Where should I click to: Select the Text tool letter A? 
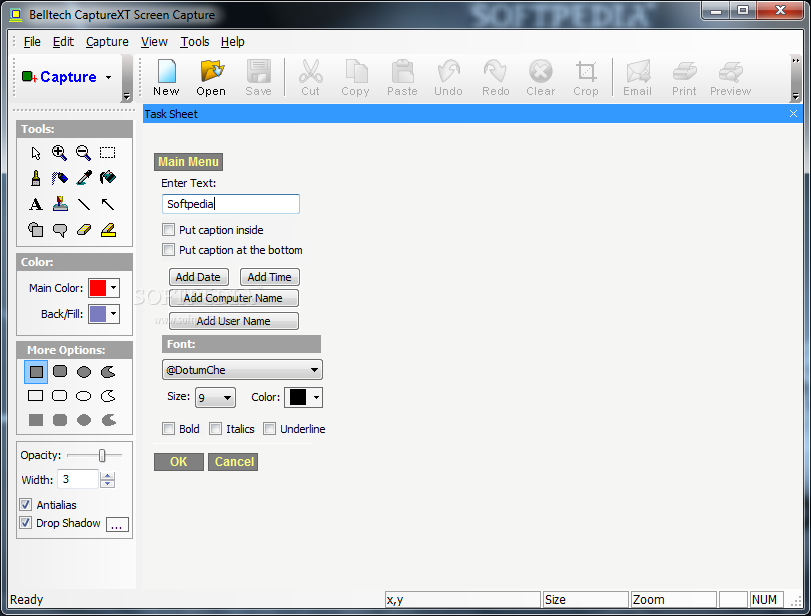(36, 204)
